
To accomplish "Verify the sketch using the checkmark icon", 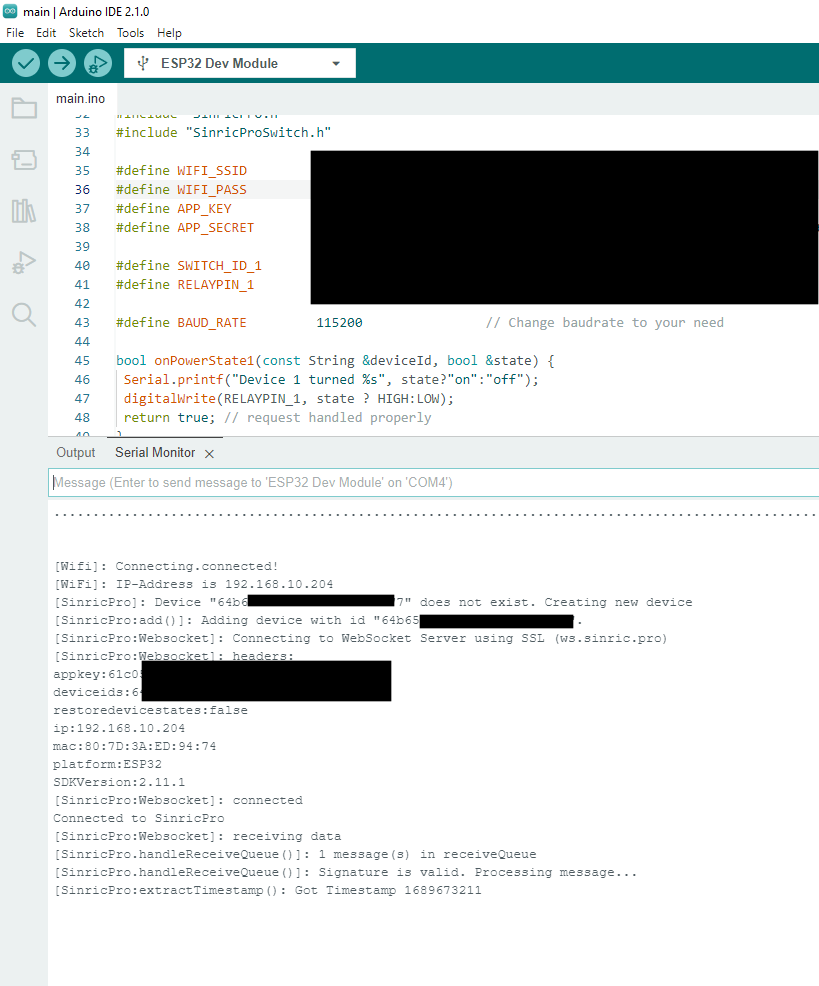I will (x=25, y=62).
